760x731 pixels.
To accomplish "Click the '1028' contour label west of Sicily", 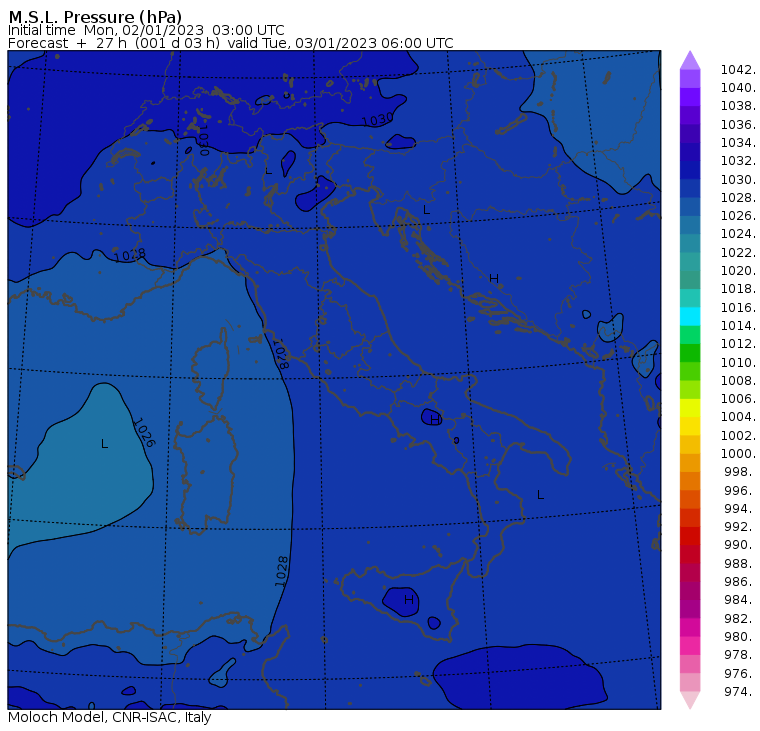I will (282, 572).
